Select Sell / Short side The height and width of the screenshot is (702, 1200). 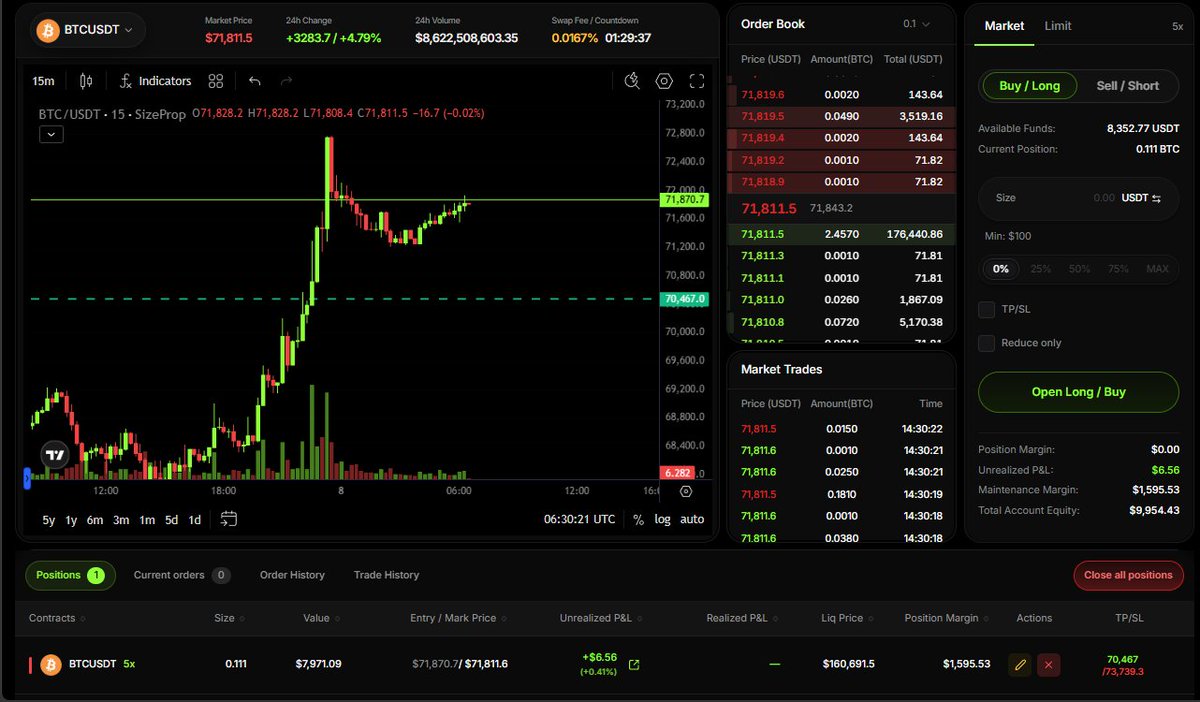coord(1128,86)
